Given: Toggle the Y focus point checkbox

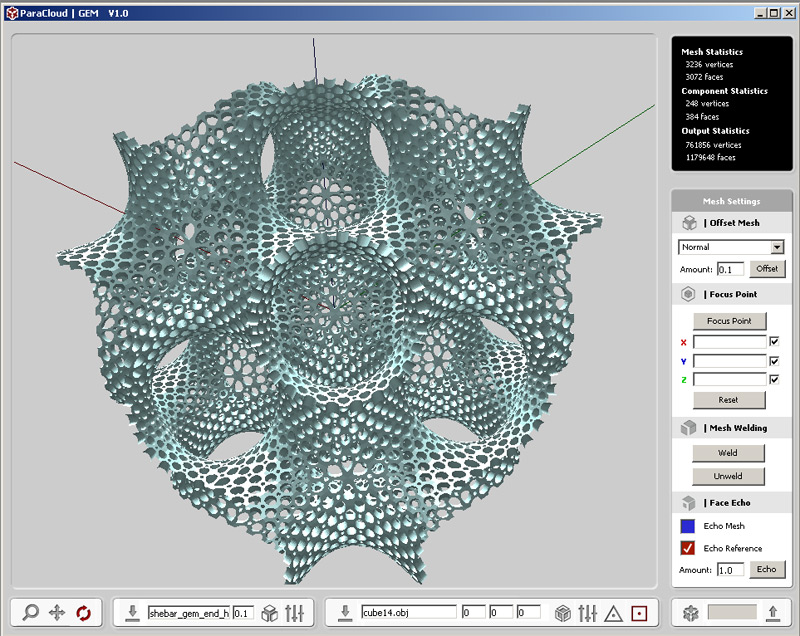Looking at the screenshot, I should coord(774,361).
